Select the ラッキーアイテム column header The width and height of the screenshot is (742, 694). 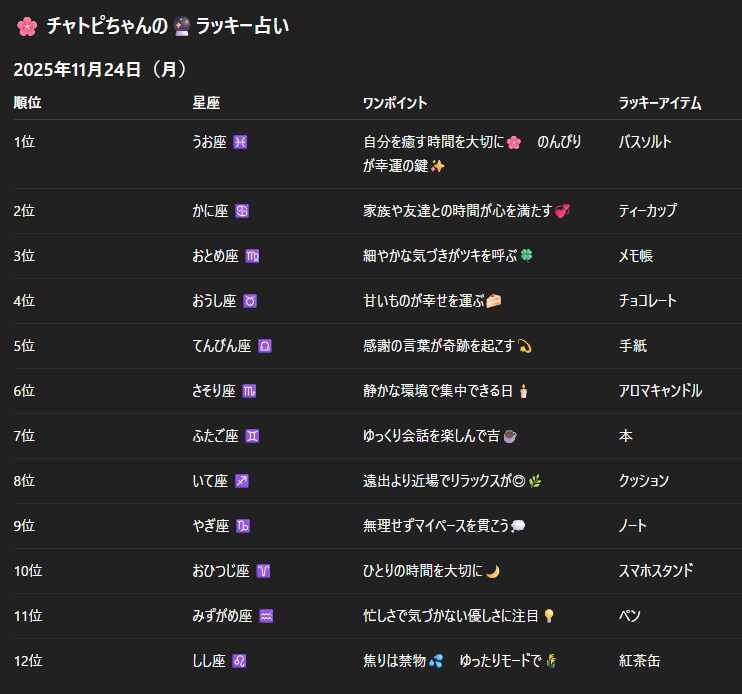tap(660, 103)
